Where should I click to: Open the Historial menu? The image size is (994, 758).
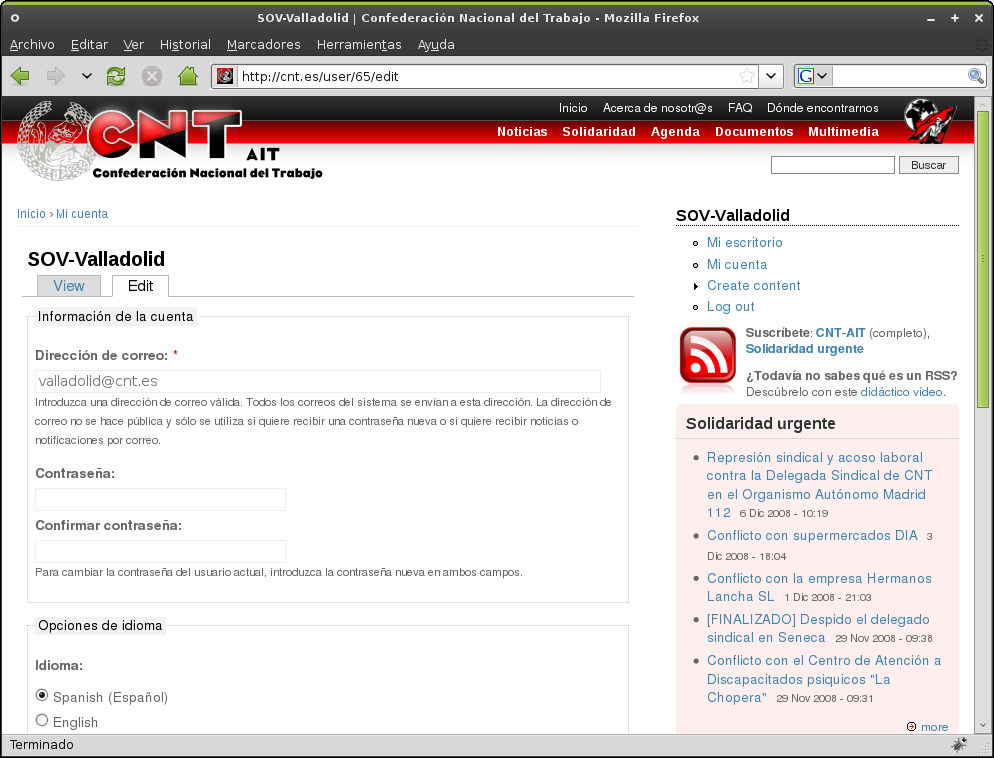click(x=185, y=44)
